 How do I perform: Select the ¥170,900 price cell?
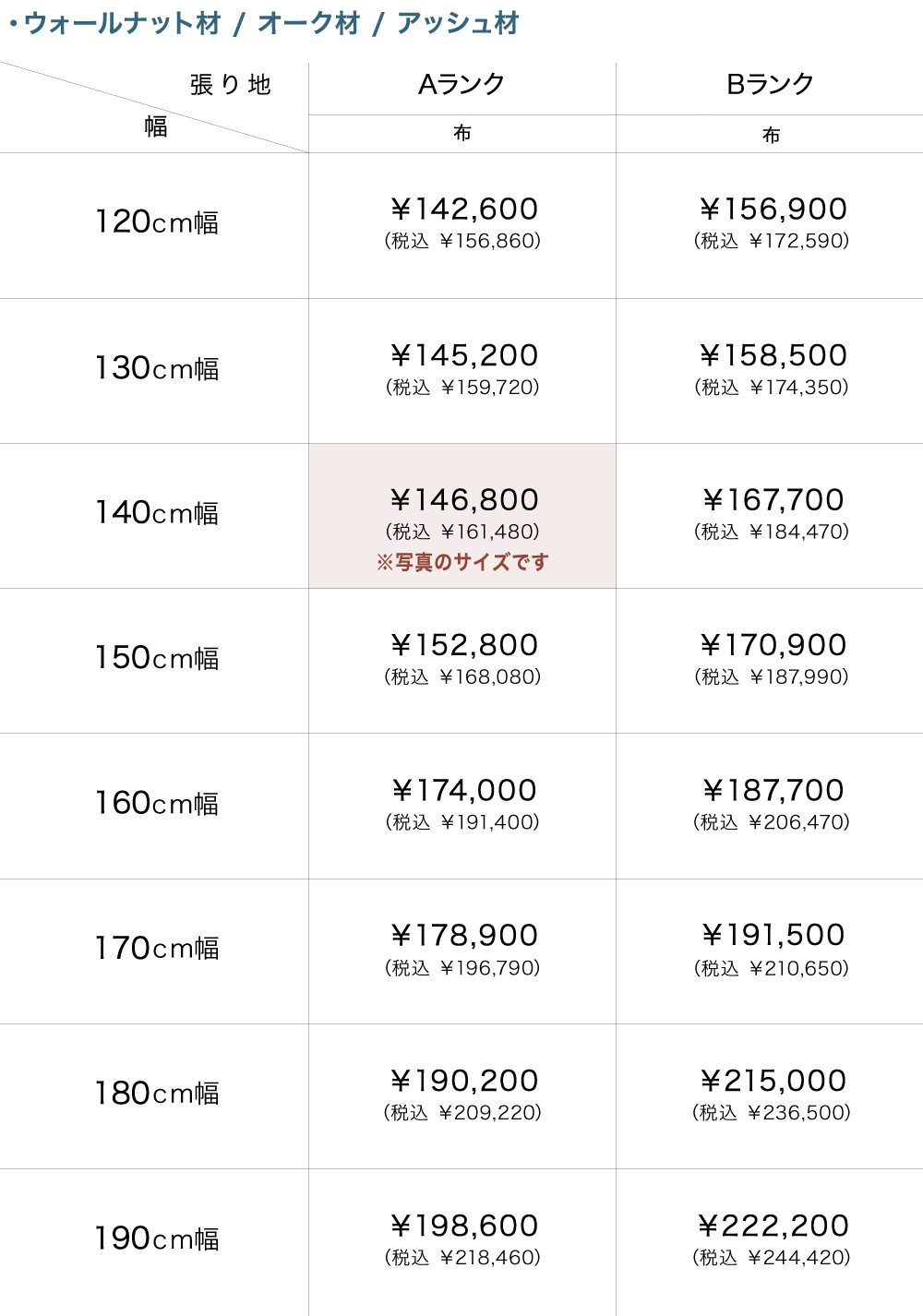click(x=773, y=645)
